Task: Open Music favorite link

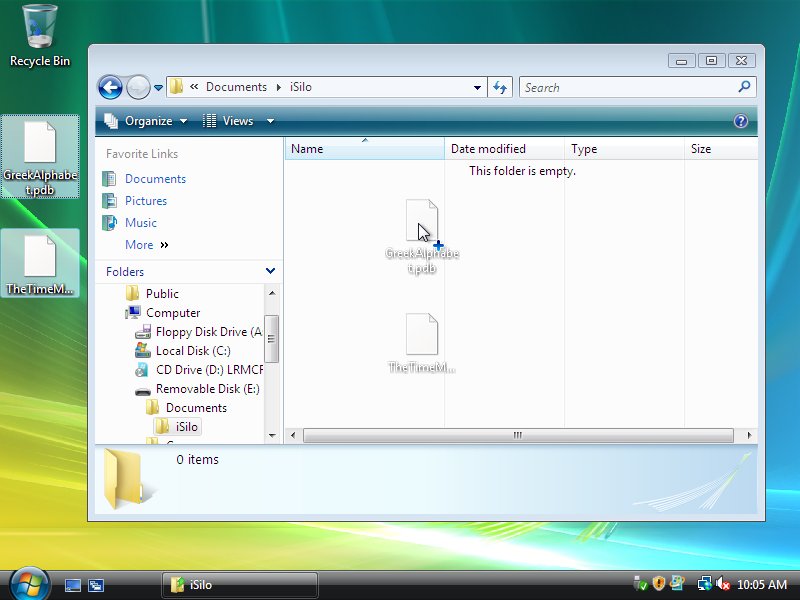Action: click(x=141, y=223)
